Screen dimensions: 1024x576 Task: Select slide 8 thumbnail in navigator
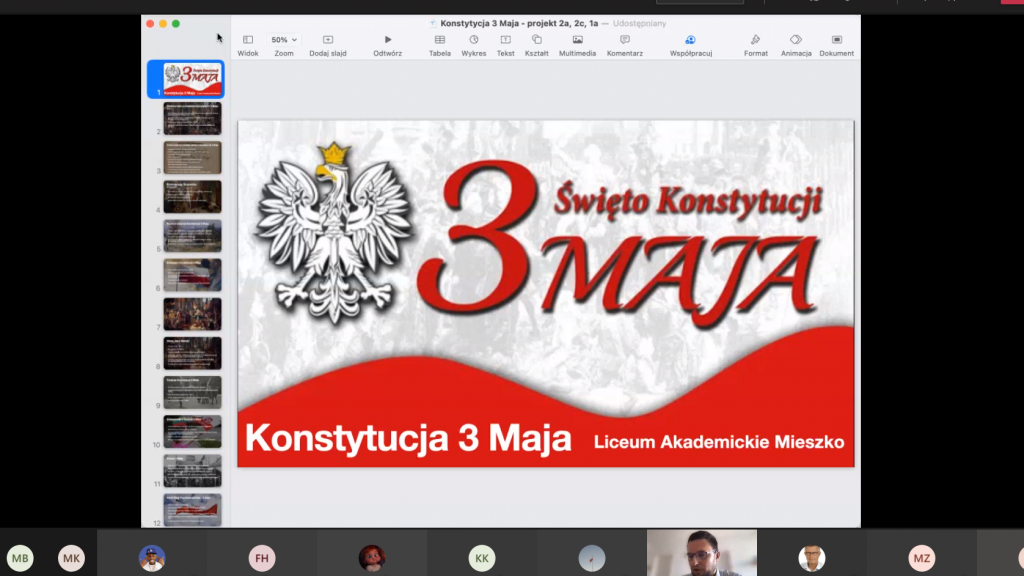(192, 353)
